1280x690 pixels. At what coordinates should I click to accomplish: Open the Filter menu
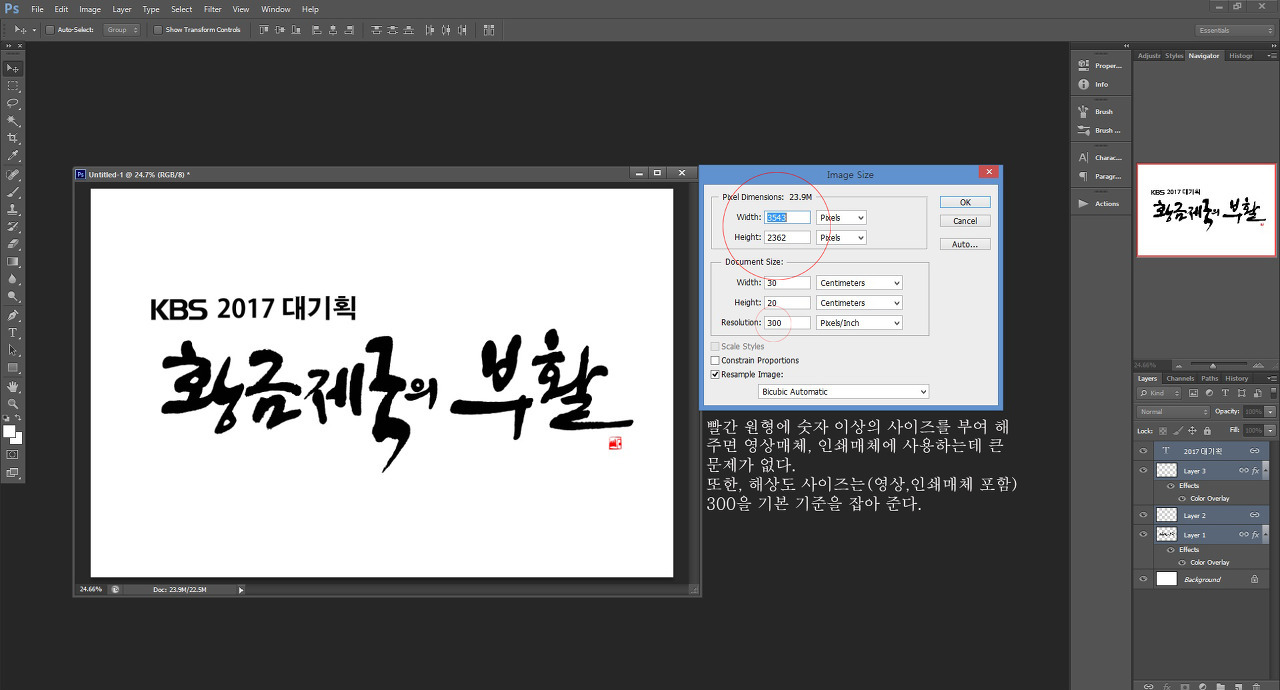pyautogui.click(x=213, y=9)
